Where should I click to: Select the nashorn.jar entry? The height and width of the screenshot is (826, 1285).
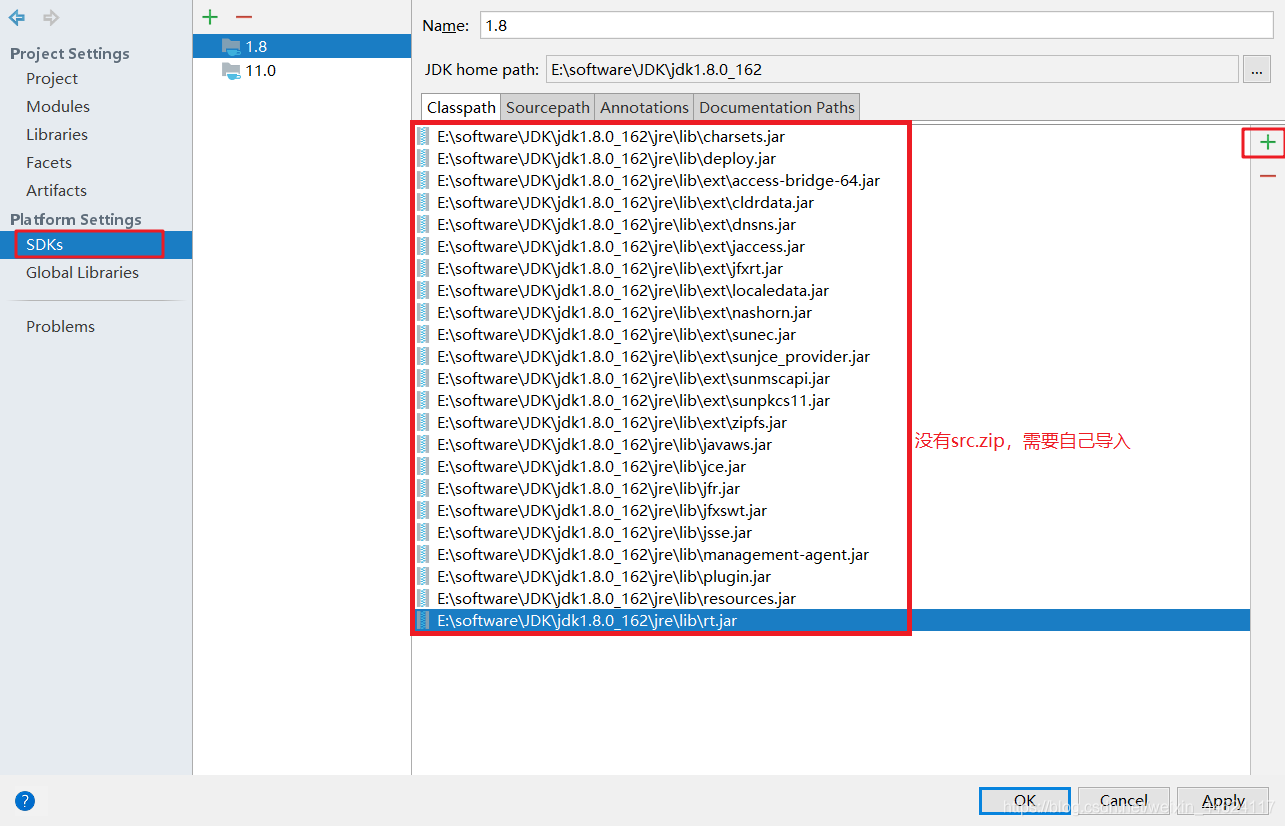(830, 312)
